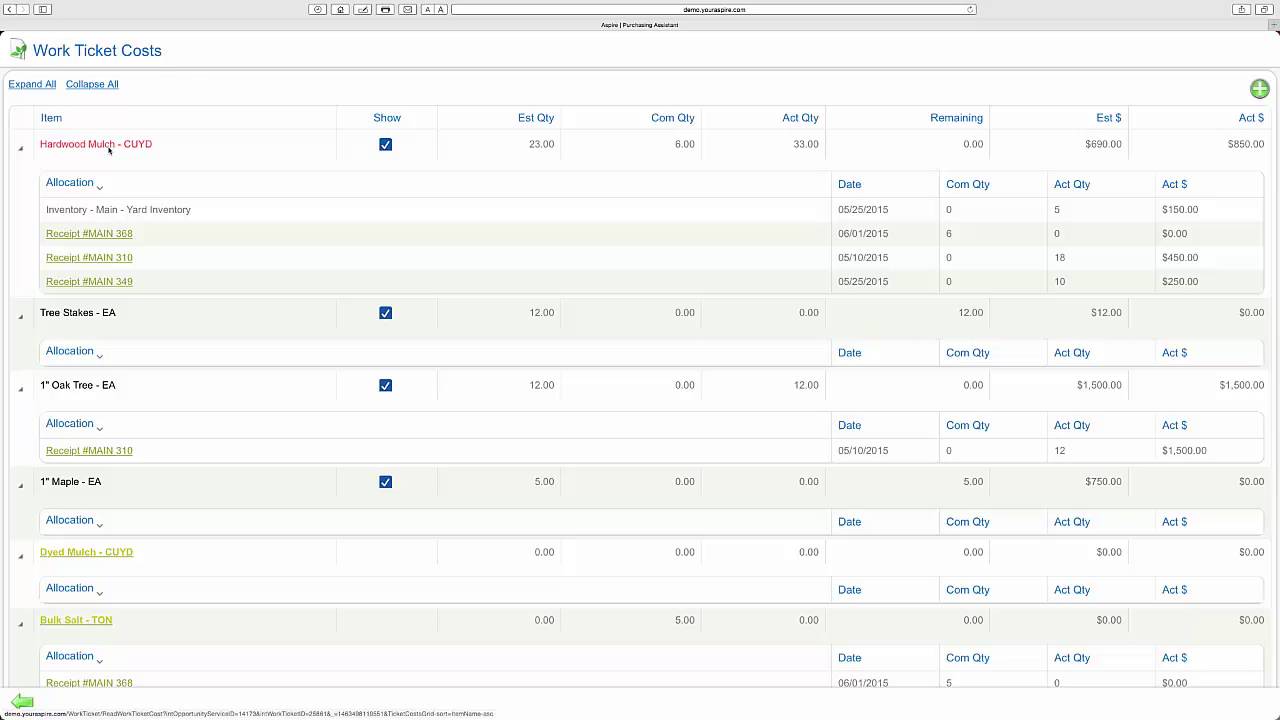Viewport: 1280px width, 720px height.
Task: Click the autofill pencil toolbar icon
Action: pos(362,9)
